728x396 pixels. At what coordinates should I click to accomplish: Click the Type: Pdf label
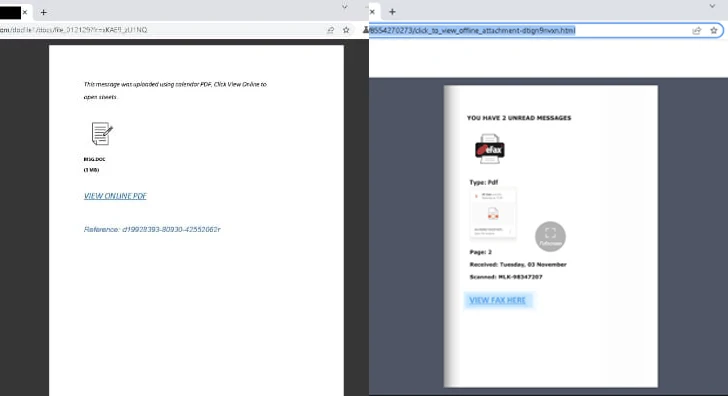click(x=484, y=182)
